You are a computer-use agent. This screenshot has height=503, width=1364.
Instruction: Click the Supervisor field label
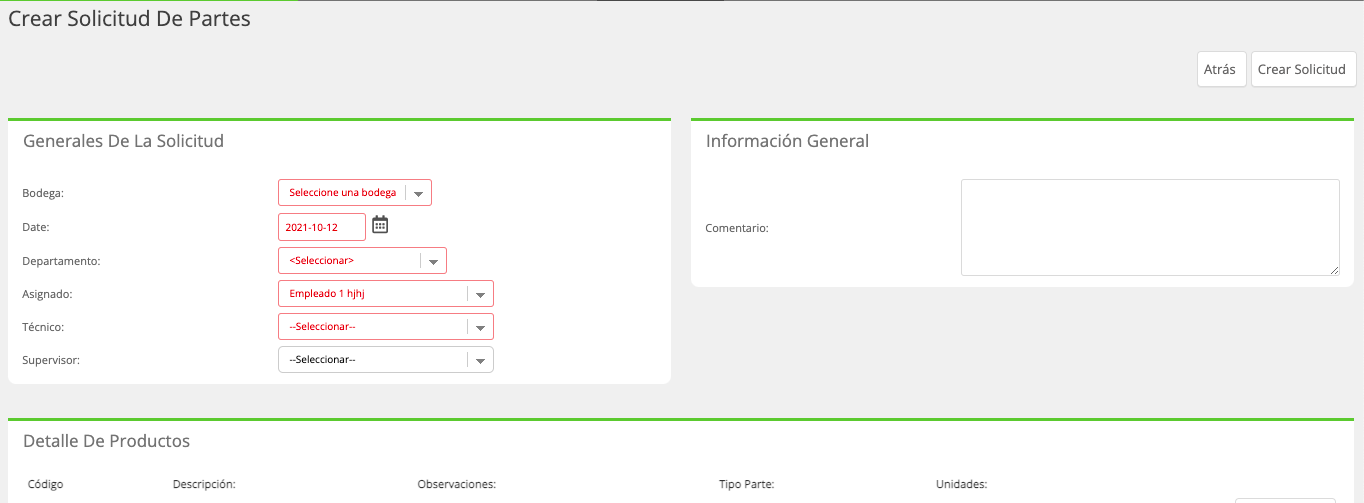point(51,360)
